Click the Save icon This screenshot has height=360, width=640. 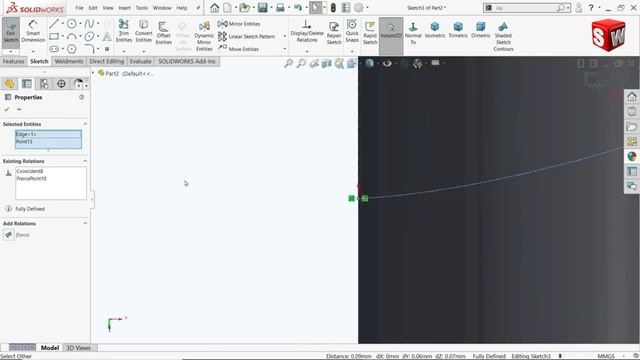click(x=262, y=7)
